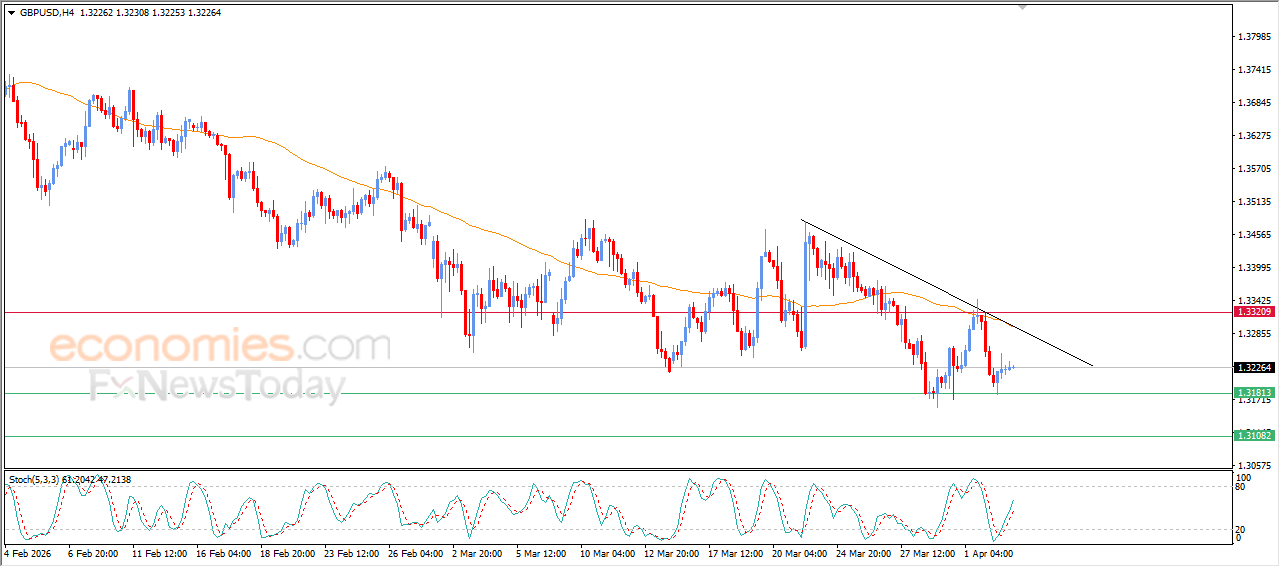Image resolution: width=1280 pixels, height=567 pixels.
Task: Click the 6 Feb 20:00 time label
Action: tap(92, 552)
